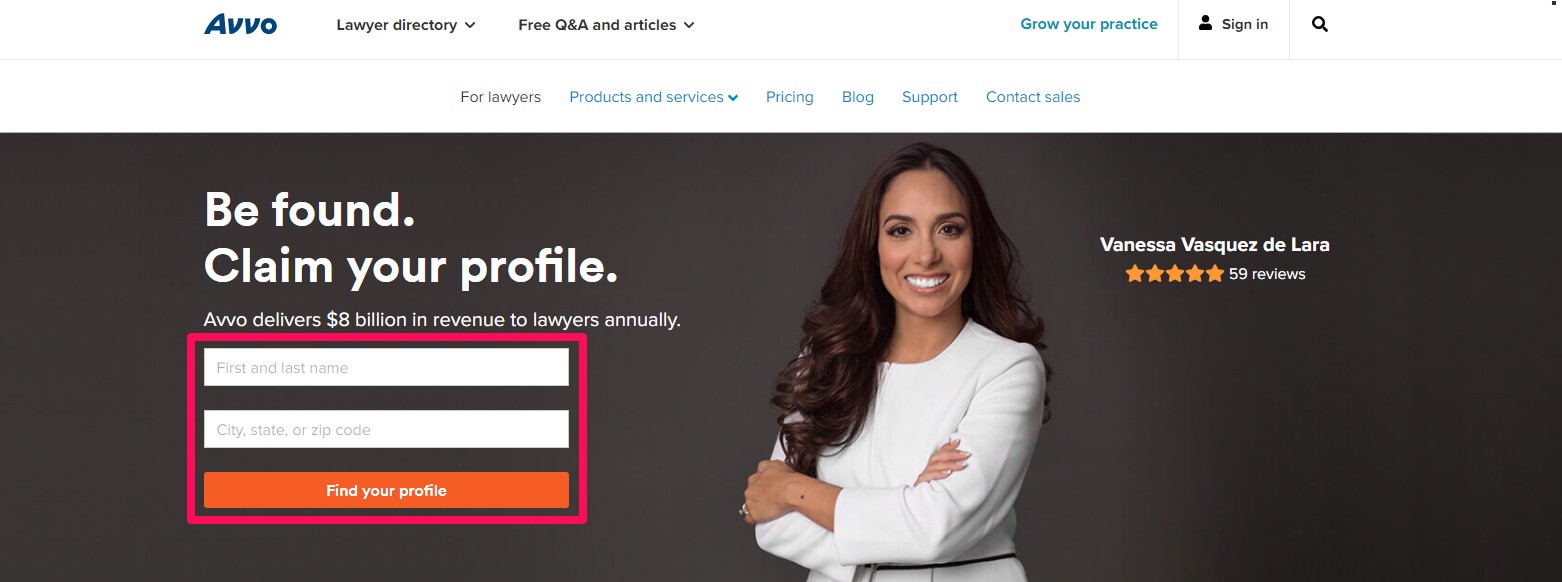Expand the Free Q&A and articles menu

606,25
